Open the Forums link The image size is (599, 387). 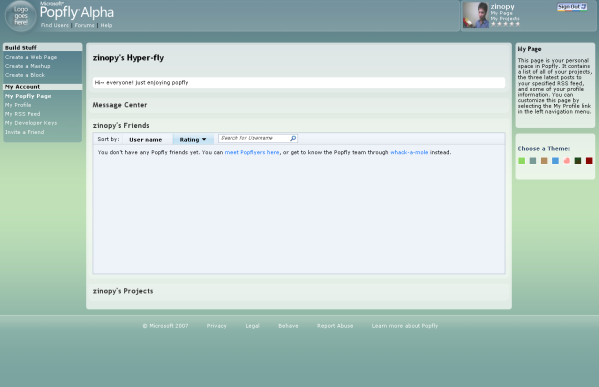pos(84,25)
